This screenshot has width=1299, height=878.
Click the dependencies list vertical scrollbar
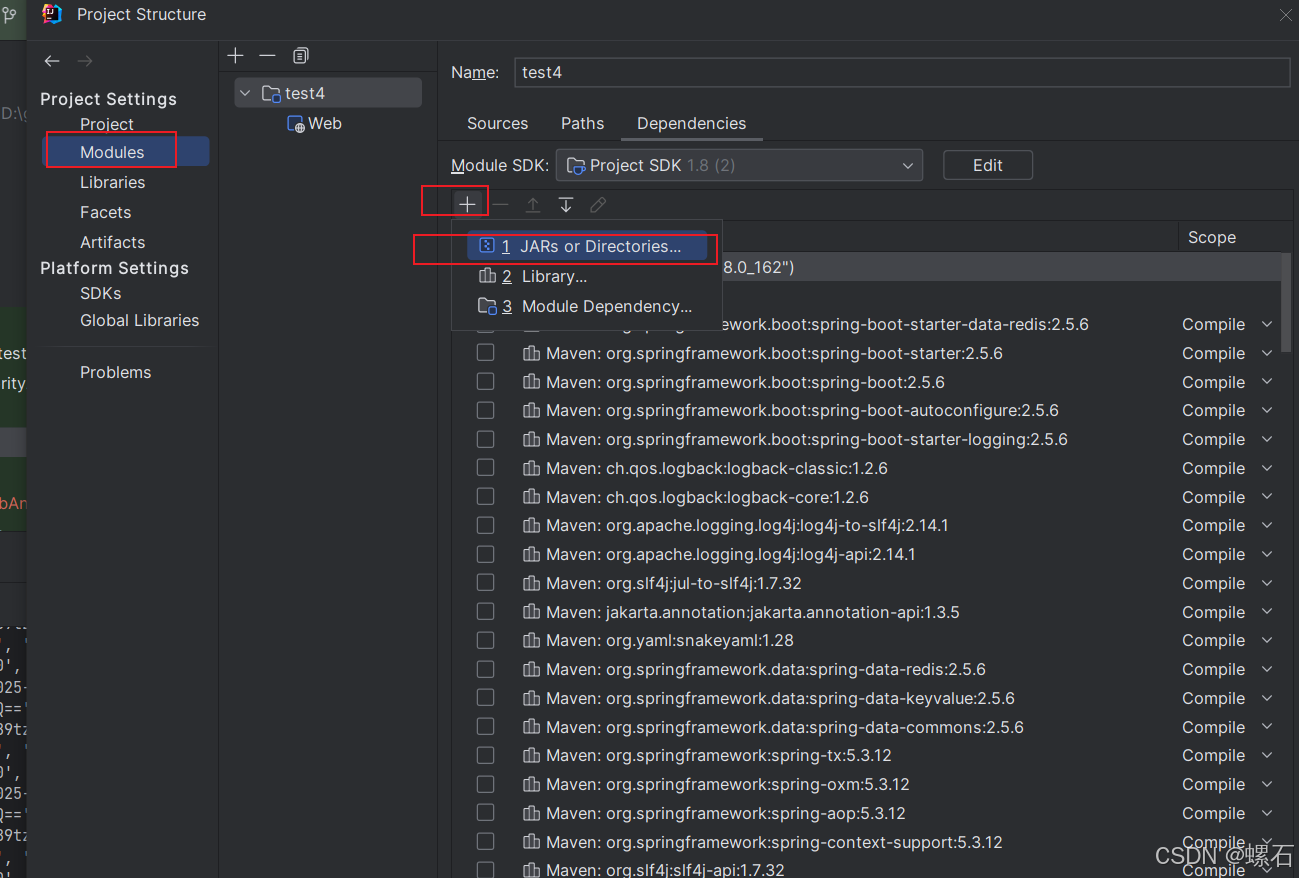coord(1285,302)
